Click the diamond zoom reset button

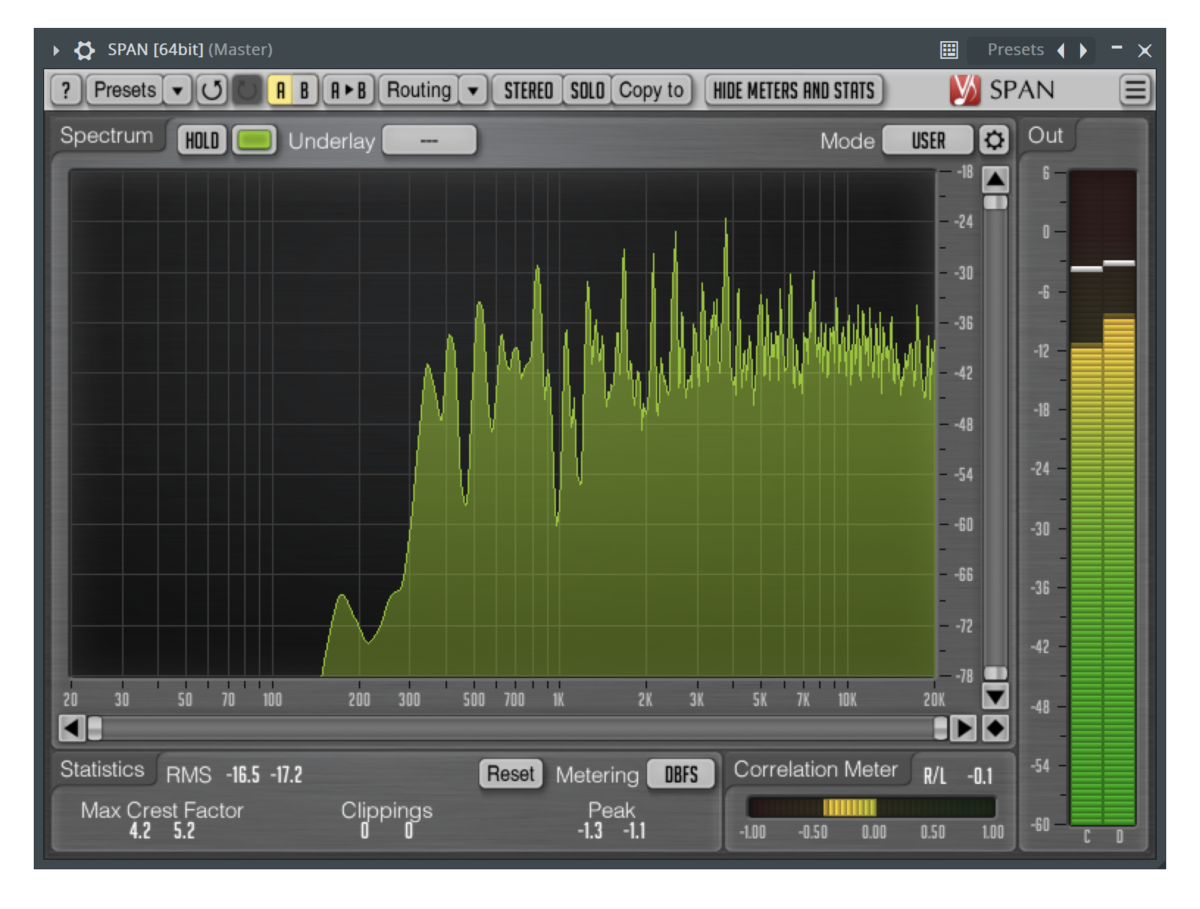click(995, 728)
